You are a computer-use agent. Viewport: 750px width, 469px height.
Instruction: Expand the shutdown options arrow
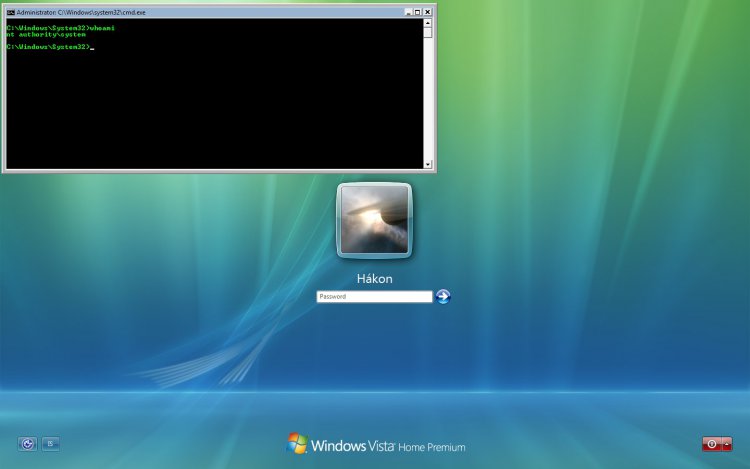(x=727, y=444)
